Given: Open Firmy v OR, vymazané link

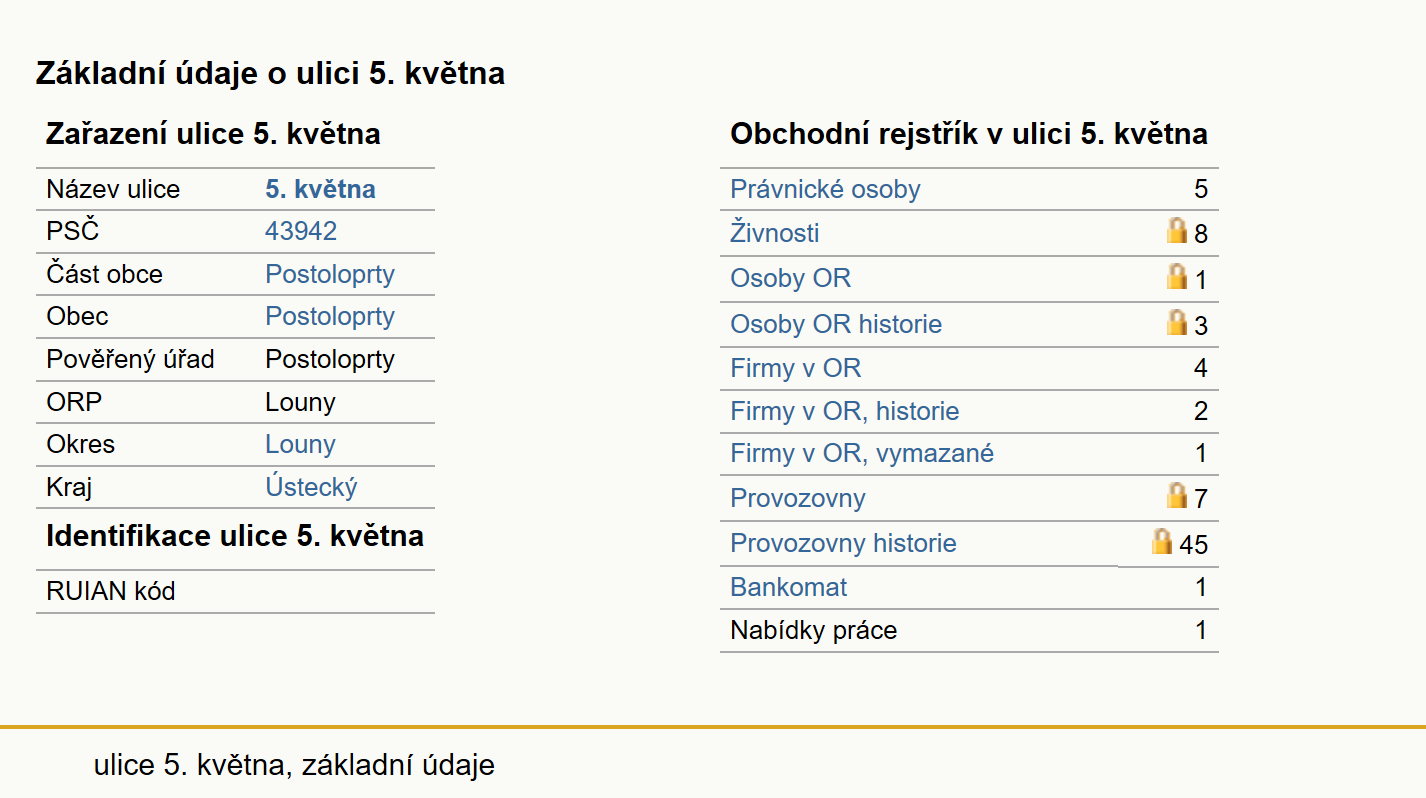Looking at the screenshot, I should [862, 453].
